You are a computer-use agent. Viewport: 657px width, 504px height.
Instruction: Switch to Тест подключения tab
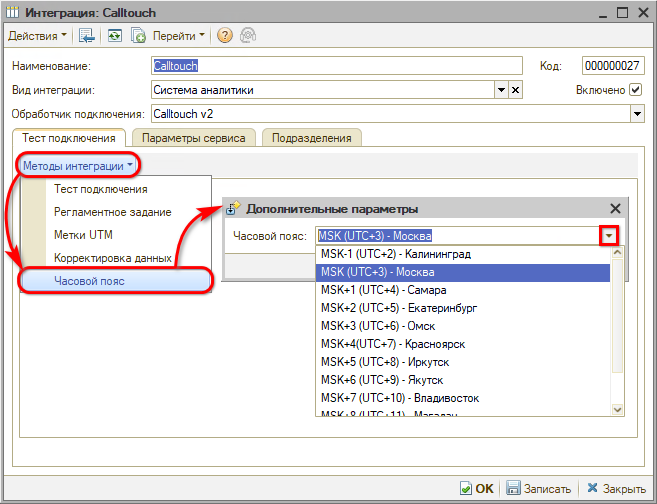(69, 138)
